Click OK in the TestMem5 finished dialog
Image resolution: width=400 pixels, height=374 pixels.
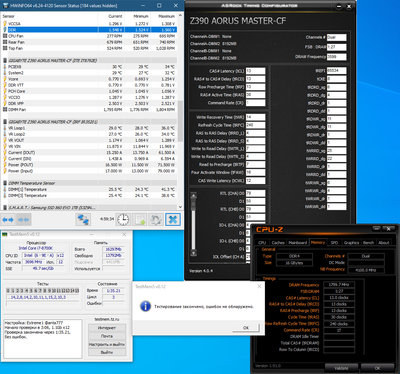(x=246, y=328)
